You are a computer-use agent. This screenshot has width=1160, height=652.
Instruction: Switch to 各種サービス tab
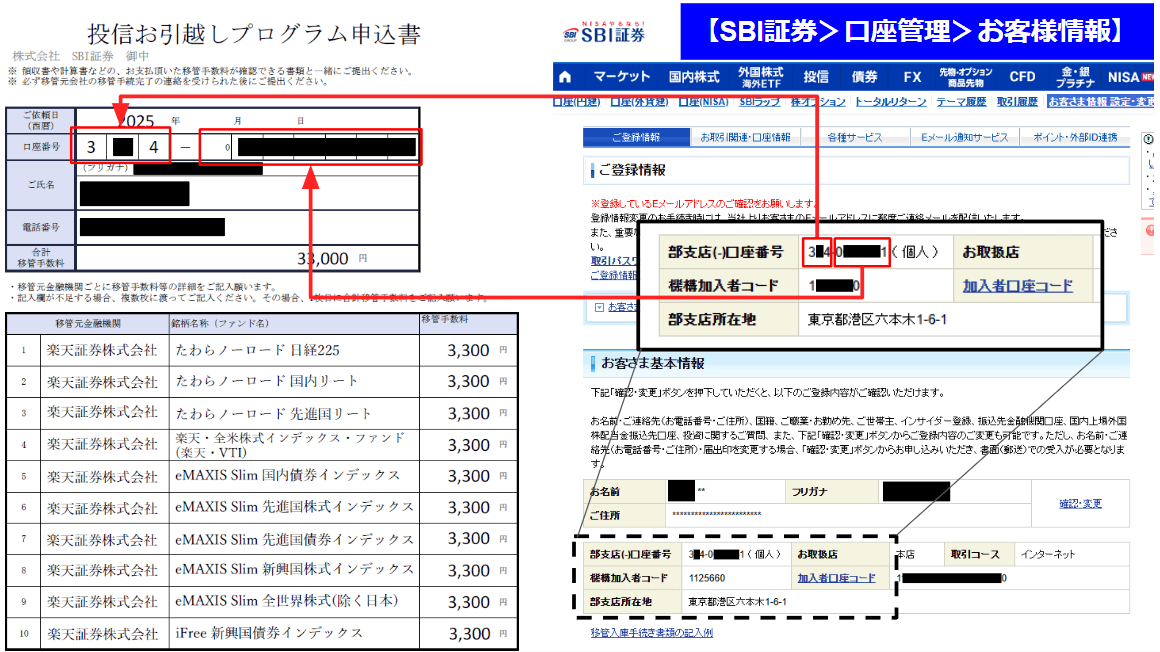tap(854, 138)
